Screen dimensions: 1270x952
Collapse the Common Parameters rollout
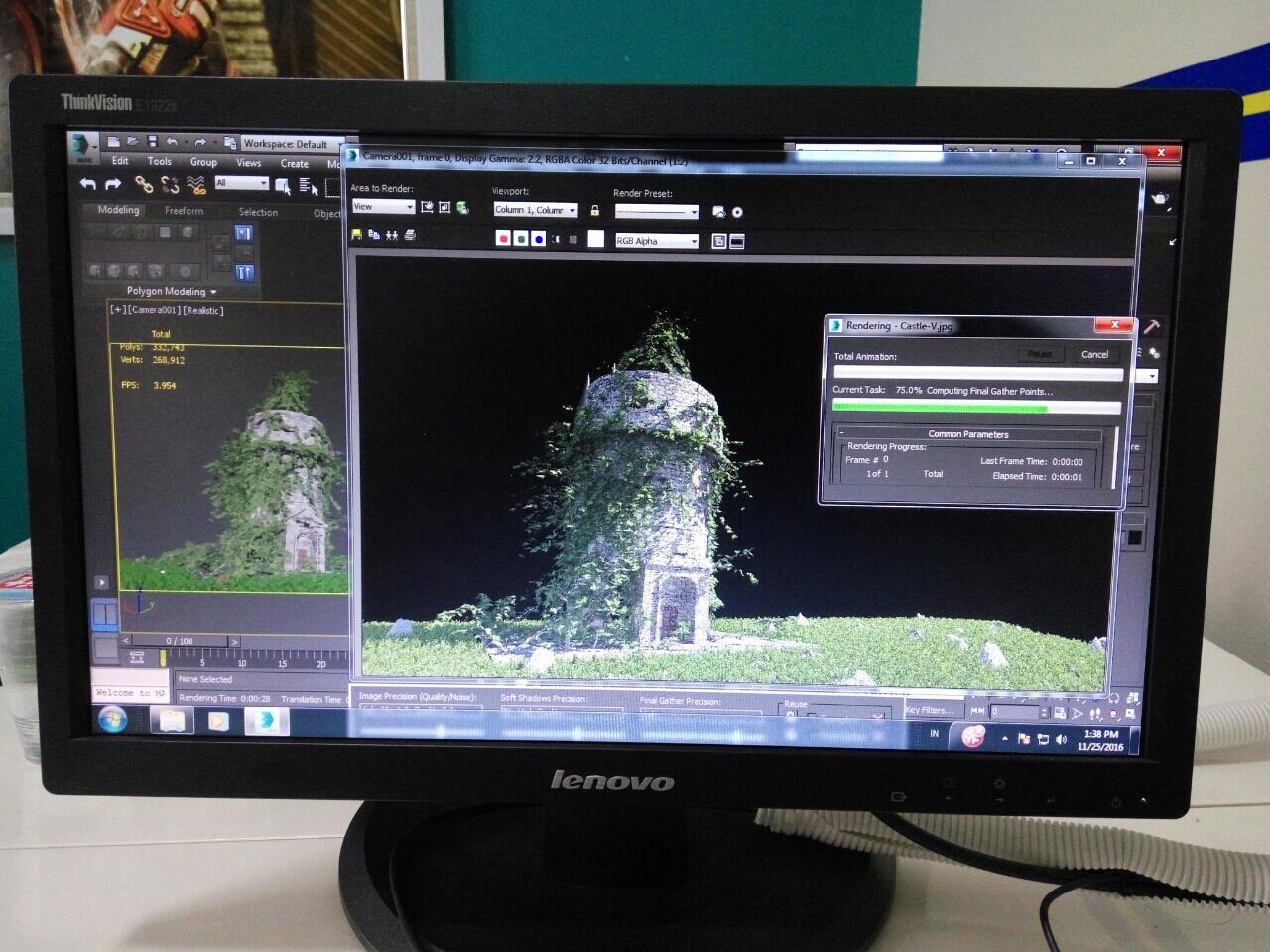pos(841,433)
